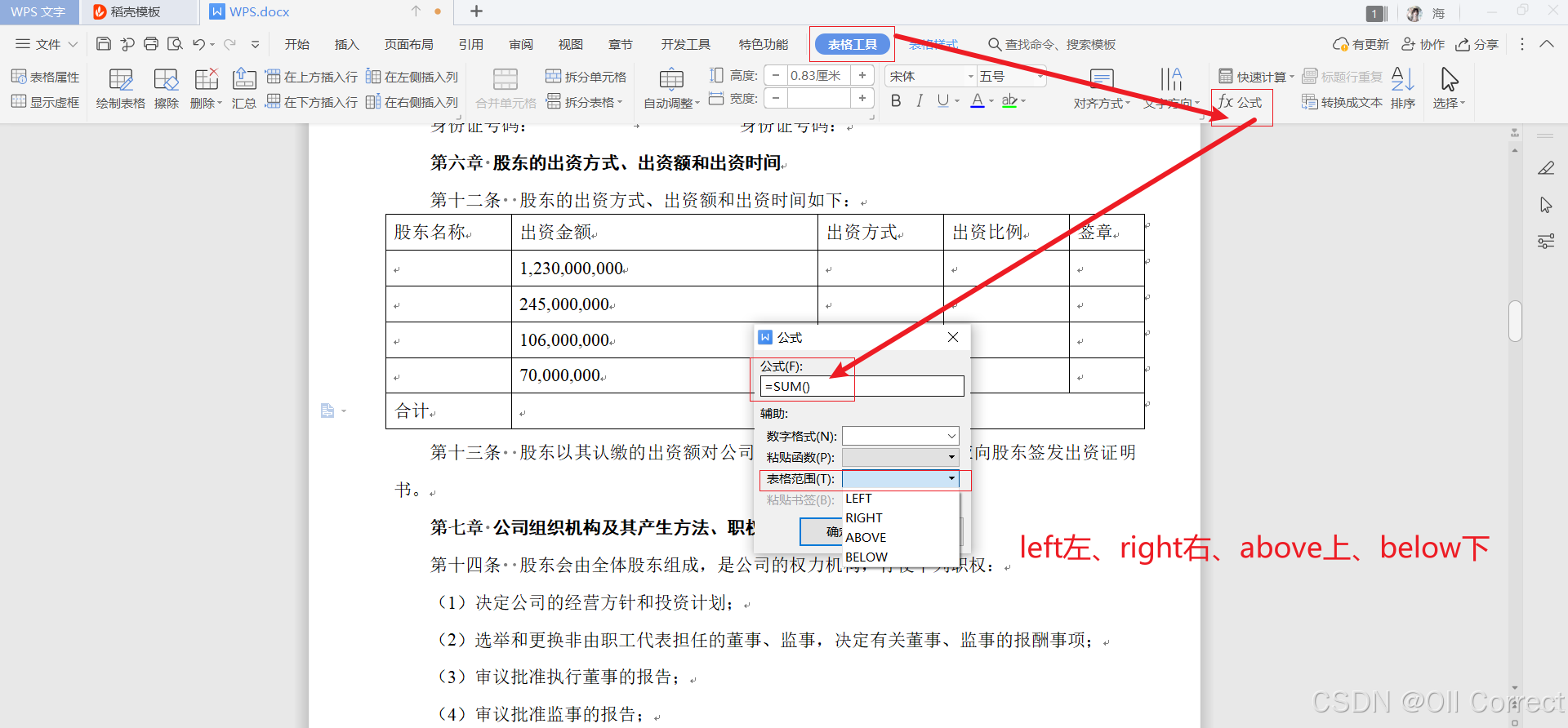Open 对齐方式 alignment options
The height and width of the screenshot is (728, 1568).
pos(1102,89)
